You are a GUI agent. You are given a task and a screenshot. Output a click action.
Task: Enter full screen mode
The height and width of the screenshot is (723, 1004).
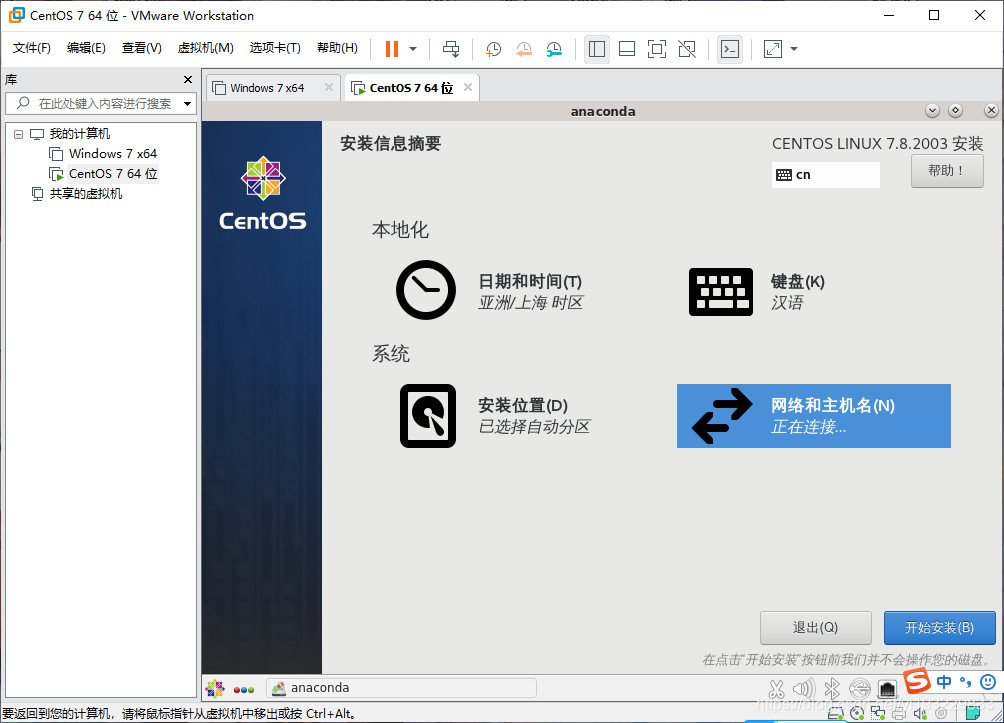(656, 48)
